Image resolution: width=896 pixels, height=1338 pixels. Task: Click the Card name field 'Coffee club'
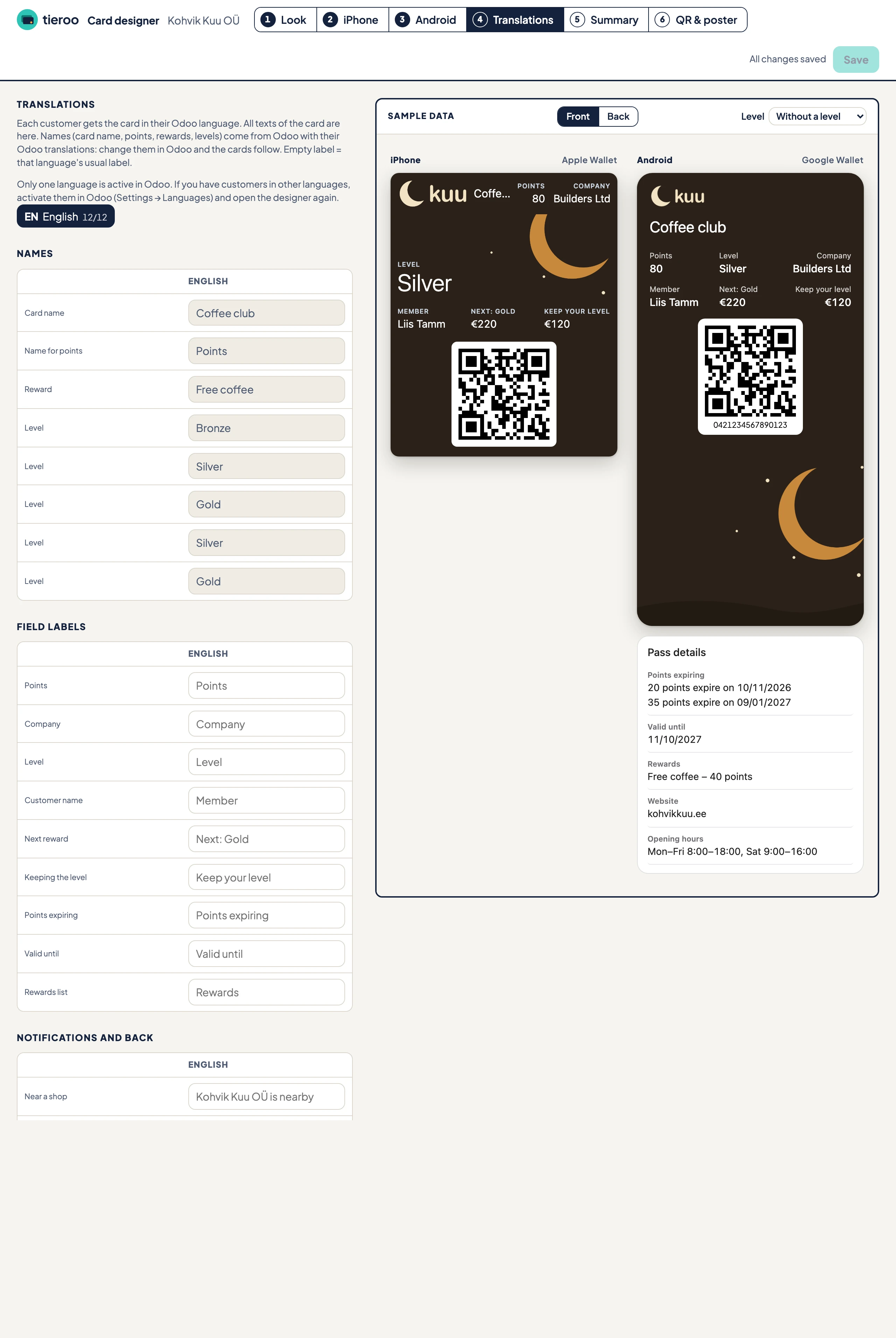(x=266, y=313)
